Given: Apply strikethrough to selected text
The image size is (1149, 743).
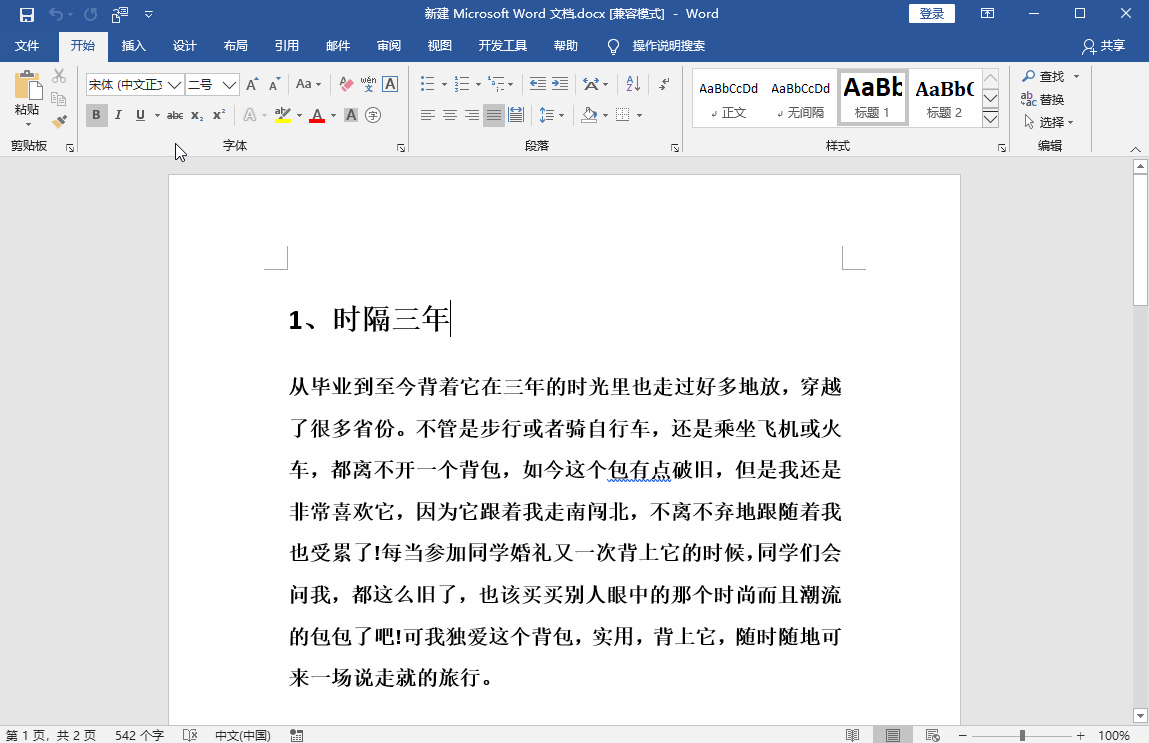Looking at the screenshot, I should 175,115.
